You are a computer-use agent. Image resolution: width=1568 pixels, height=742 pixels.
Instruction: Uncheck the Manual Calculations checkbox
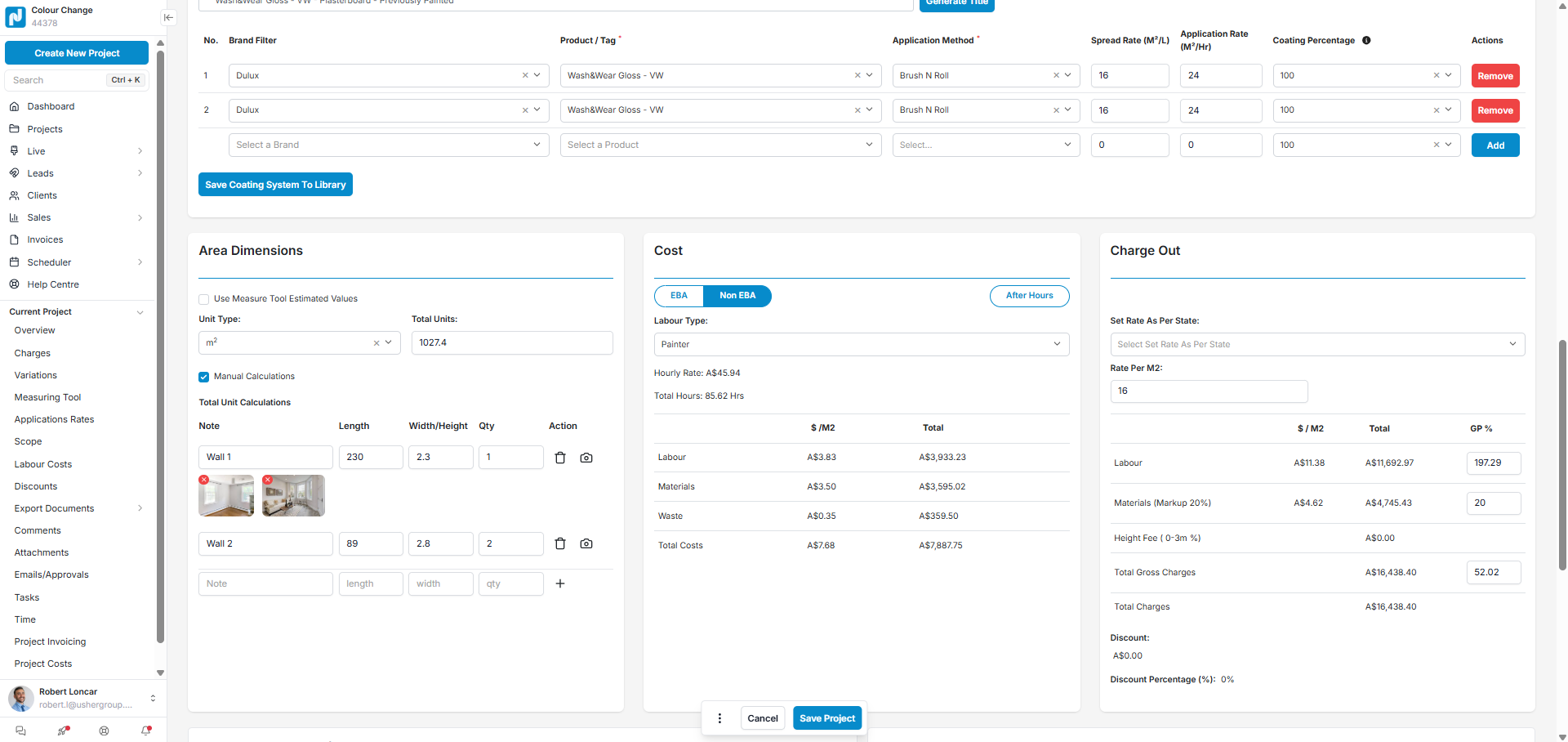coord(204,377)
